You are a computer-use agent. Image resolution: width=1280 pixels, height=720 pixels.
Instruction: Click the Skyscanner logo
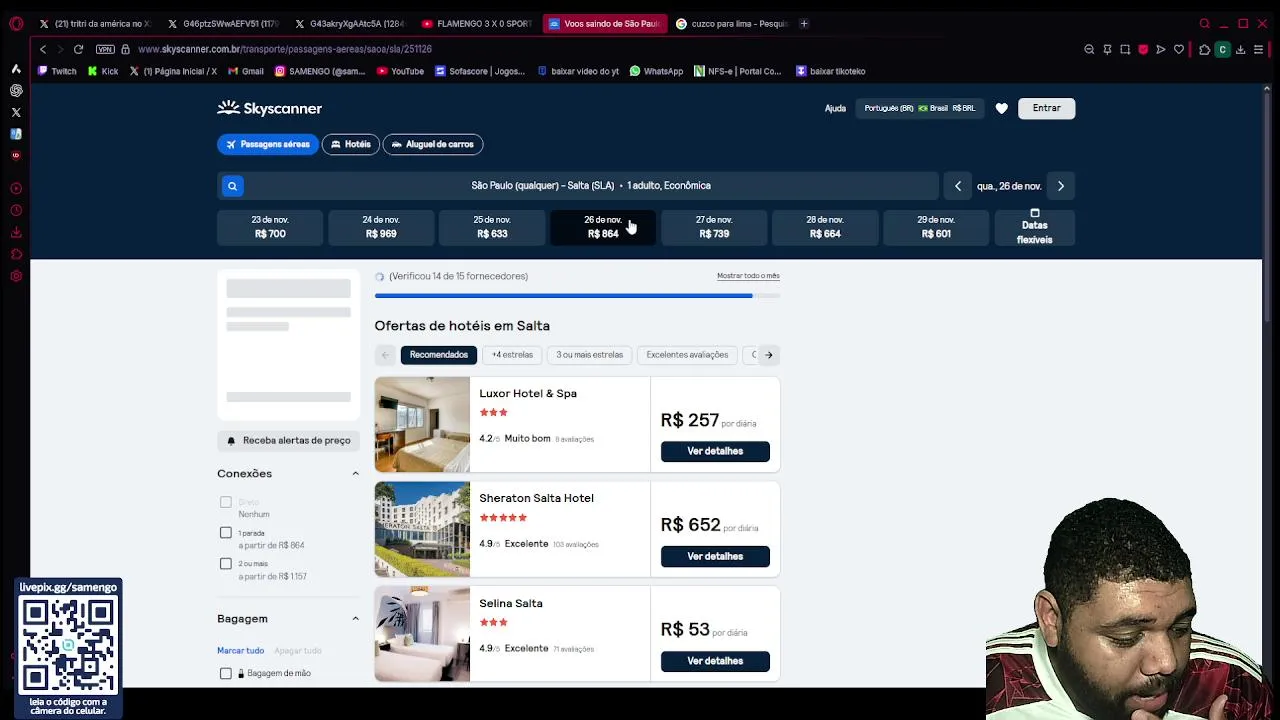pyautogui.click(x=269, y=108)
